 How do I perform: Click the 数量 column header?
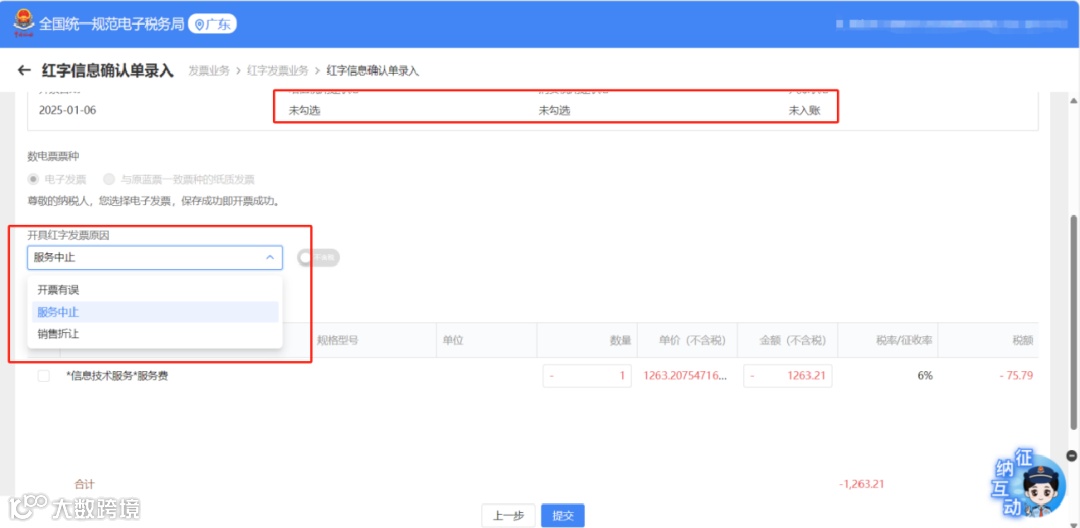click(621, 340)
